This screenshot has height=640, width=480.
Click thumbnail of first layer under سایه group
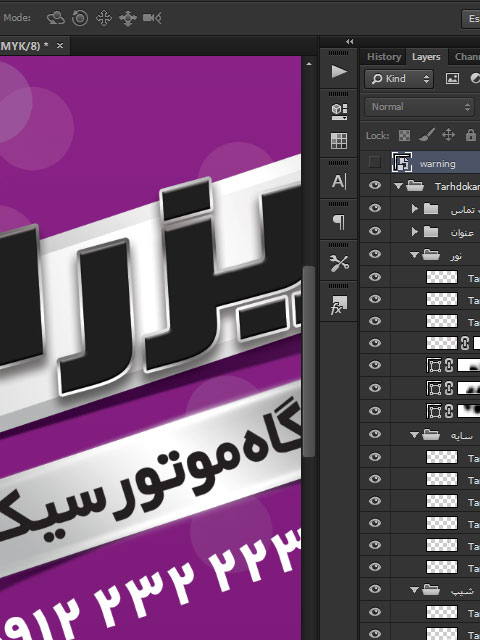(x=442, y=457)
